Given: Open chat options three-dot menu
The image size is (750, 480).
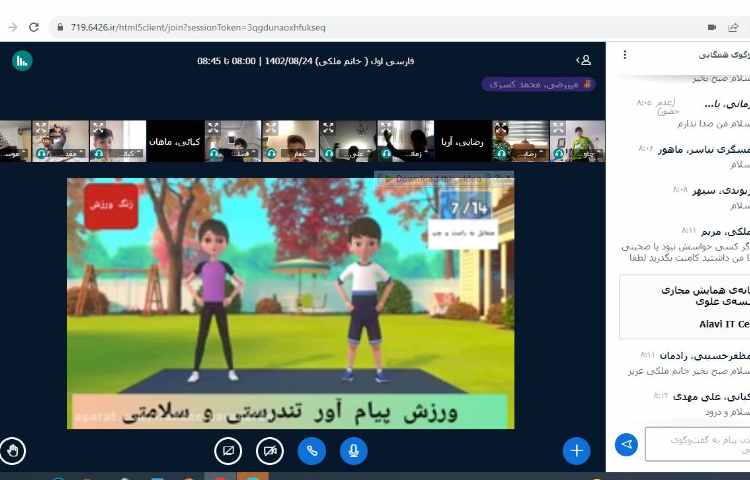Looking at the screenshot, I should tap(625, 55).
